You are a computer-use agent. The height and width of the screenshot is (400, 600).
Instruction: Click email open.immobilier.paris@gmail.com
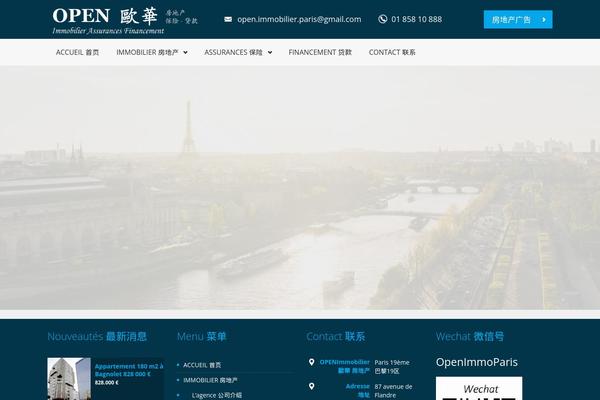point(299,19)
